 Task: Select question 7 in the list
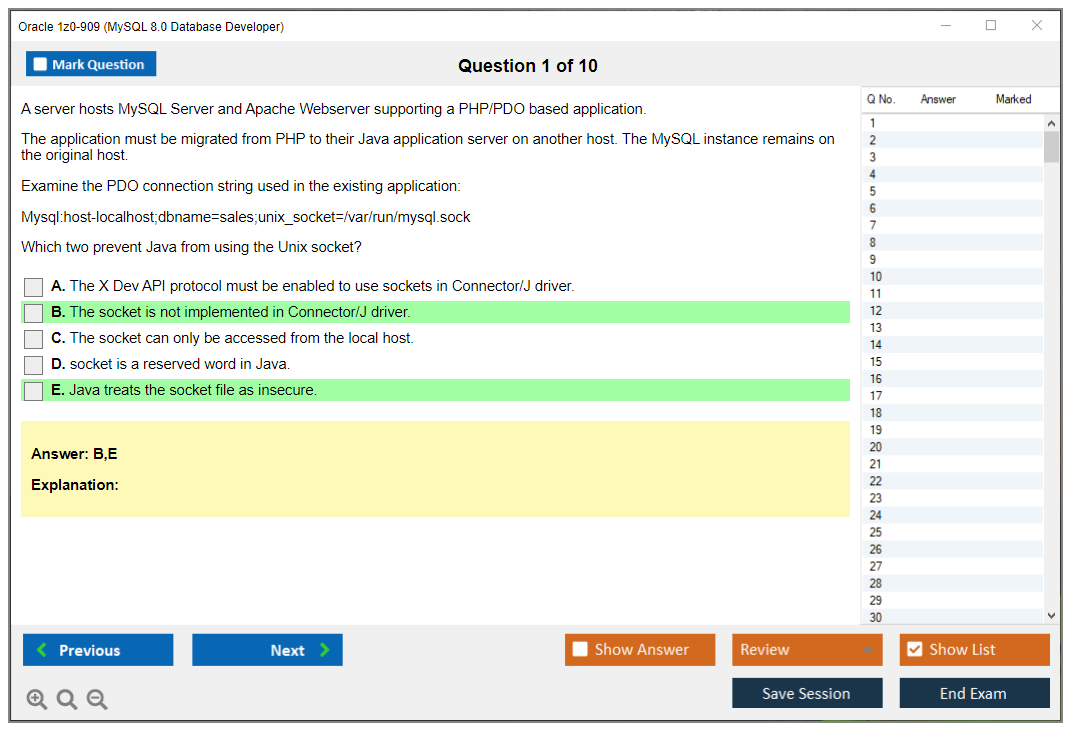(952, 225)
